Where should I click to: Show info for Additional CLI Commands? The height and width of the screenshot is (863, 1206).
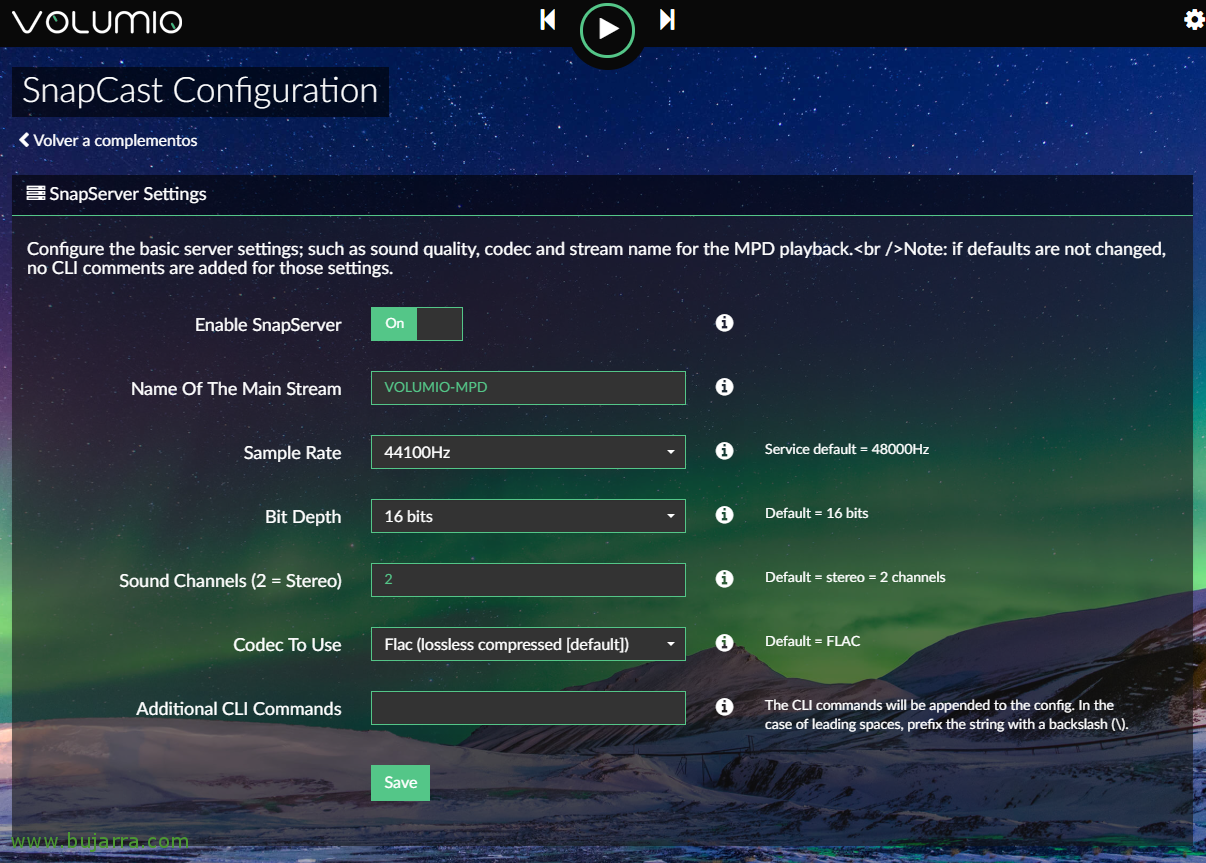tap(725, 707)
